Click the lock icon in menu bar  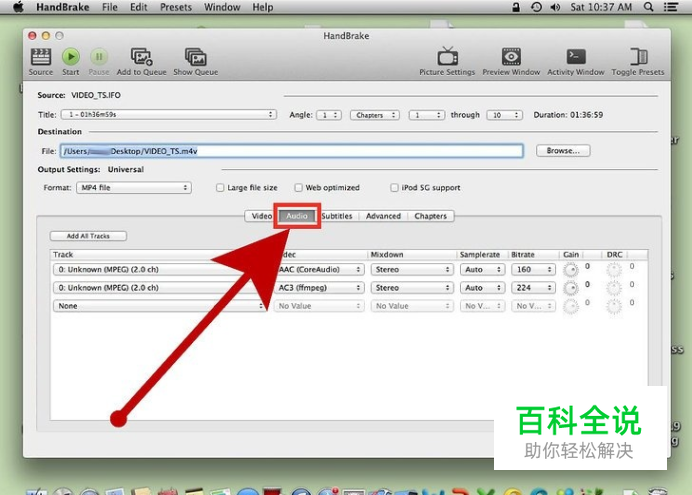point(516,7)
